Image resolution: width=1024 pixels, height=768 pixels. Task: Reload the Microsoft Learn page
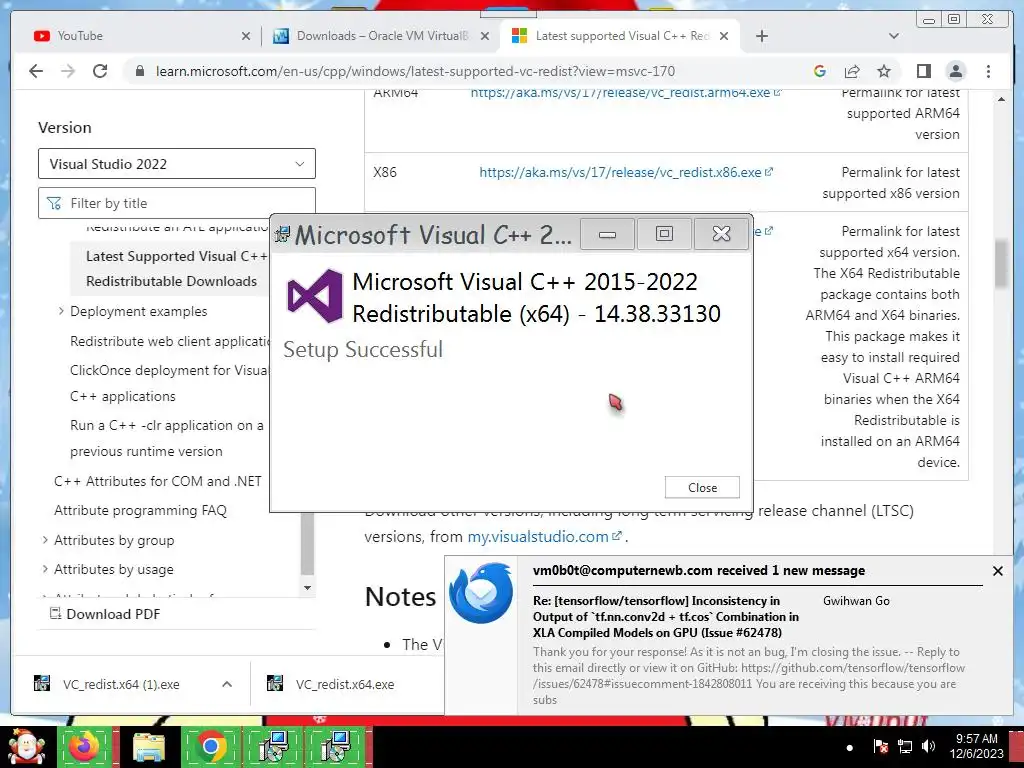click(x=100, y=71)
